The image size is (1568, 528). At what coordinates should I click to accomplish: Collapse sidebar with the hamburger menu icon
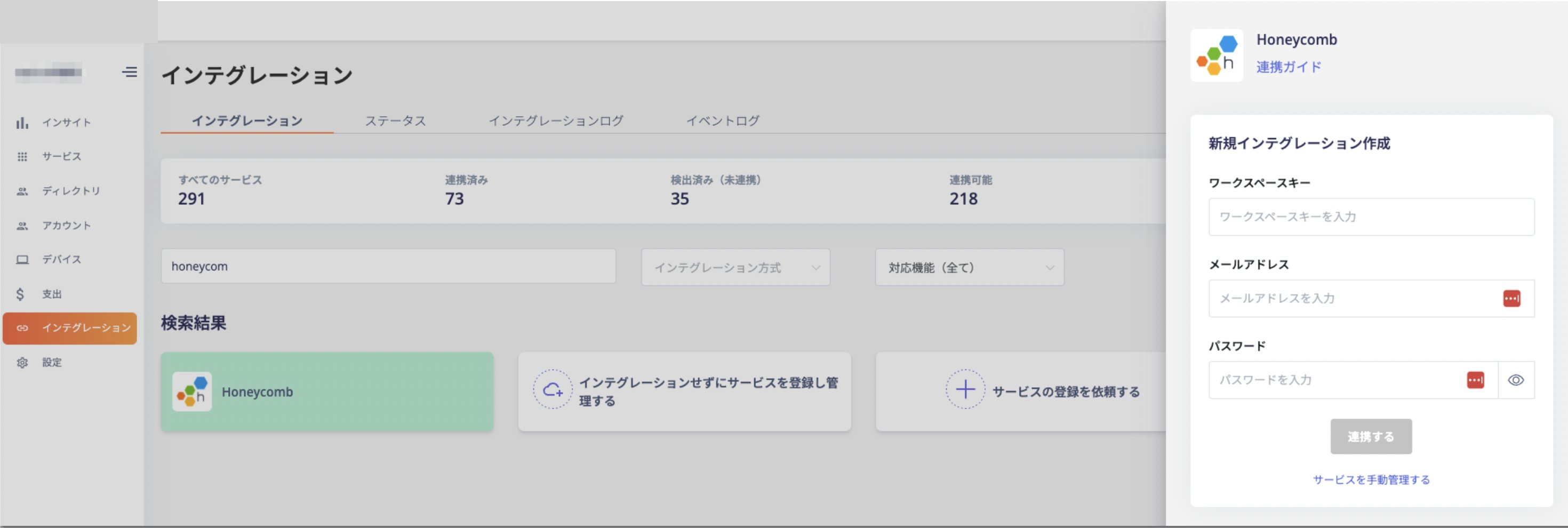pos(129,72)
